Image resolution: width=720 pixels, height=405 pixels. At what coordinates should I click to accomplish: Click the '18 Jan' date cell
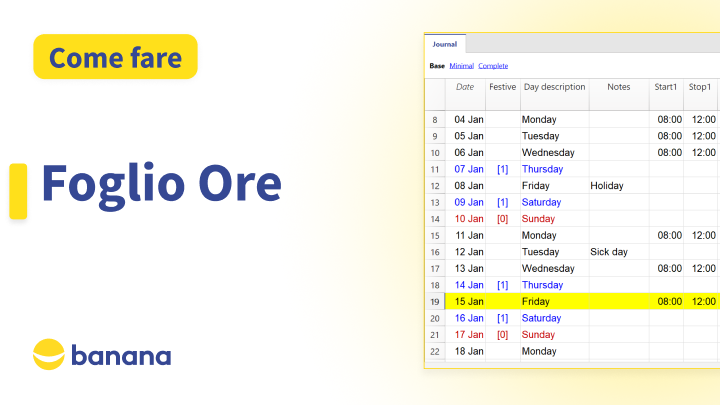[x=466, y=351]
